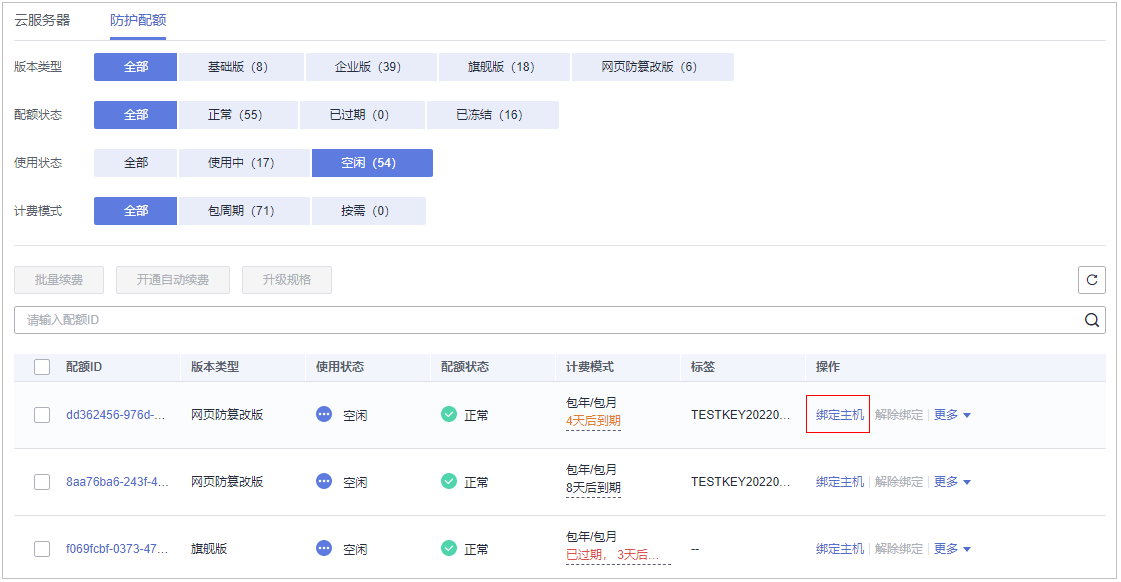Toggle the select-all checkbox in table header
The image size is (1121, 582).
point(42,367)
